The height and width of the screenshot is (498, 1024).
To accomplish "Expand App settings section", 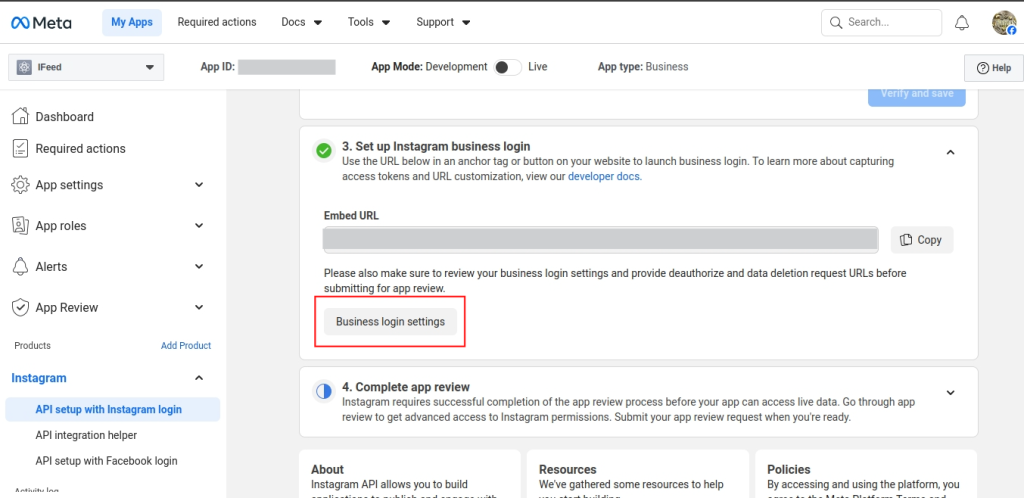I will [199, 185].
